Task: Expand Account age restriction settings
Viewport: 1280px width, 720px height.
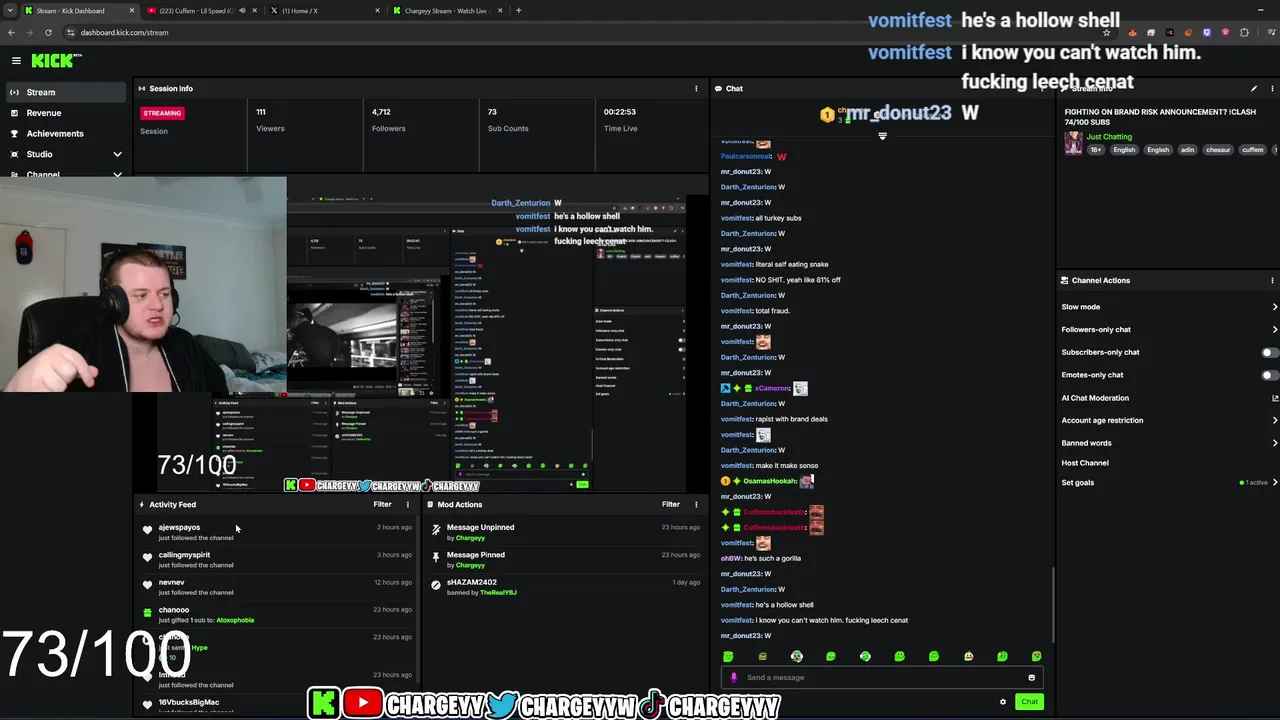Action: point(1275,420)
